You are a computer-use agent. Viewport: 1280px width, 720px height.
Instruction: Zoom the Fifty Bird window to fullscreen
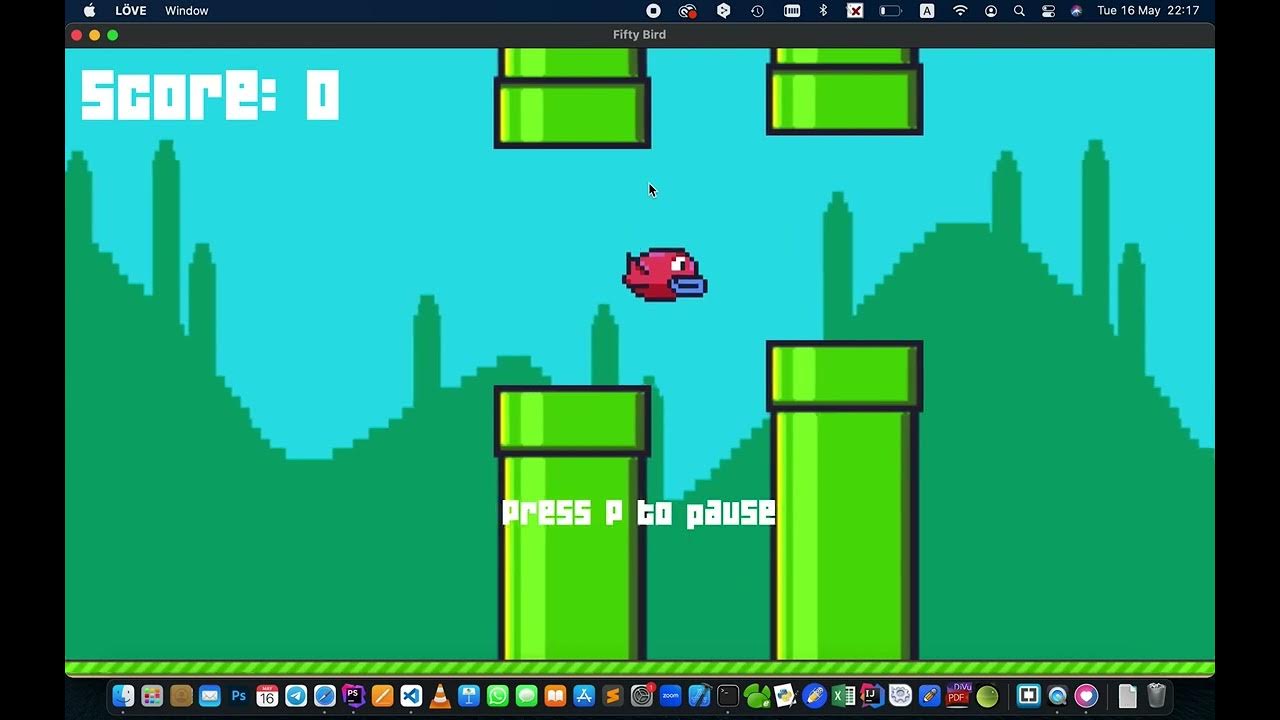[113, 35]
